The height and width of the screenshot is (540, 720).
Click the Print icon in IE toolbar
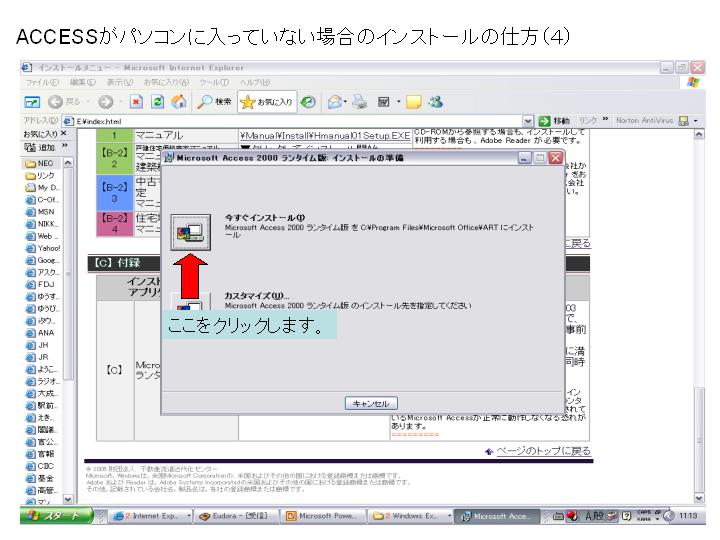point(360,101)
